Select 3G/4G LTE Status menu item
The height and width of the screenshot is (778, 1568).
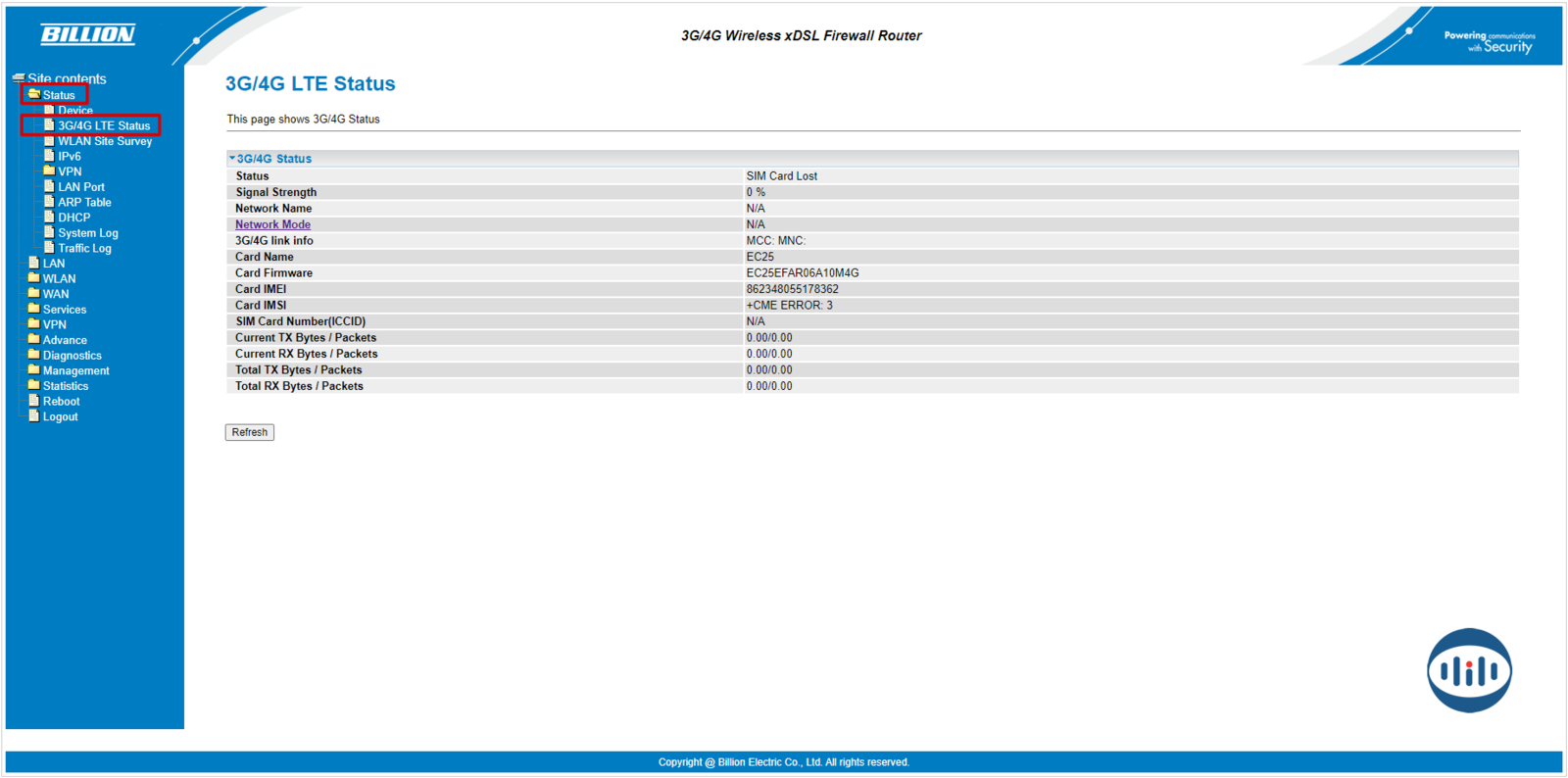tap(103, 125)
